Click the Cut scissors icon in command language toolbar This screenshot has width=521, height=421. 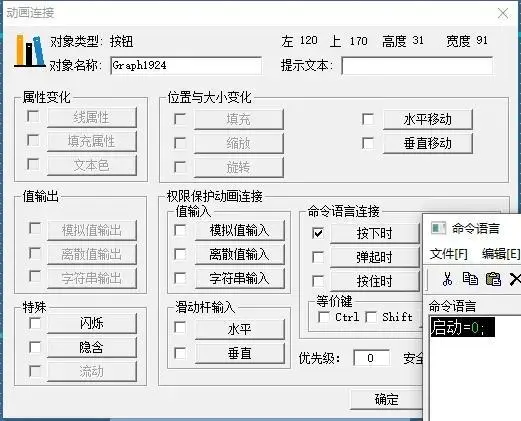447,279
